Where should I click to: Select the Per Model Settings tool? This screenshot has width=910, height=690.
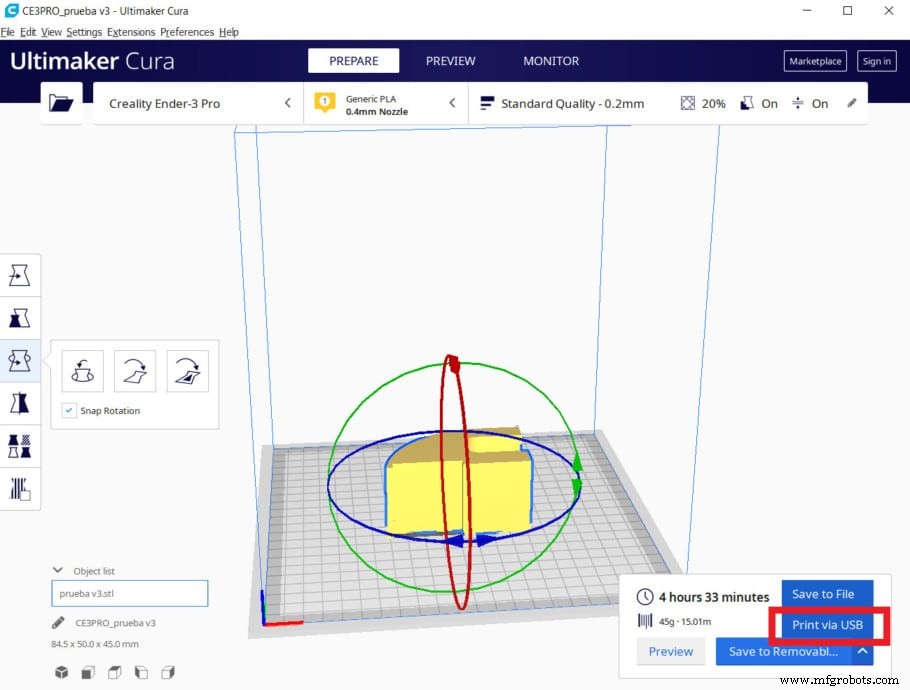[x=19, y=445]
